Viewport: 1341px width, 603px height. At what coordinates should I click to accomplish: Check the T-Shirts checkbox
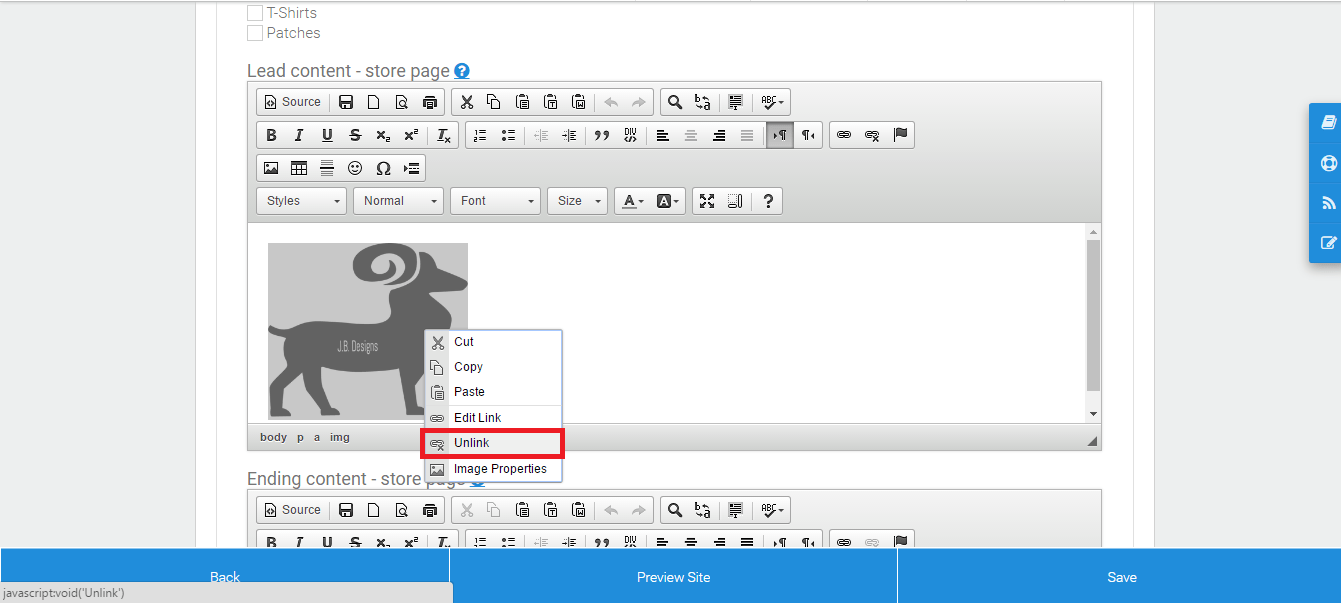[255, 12]
